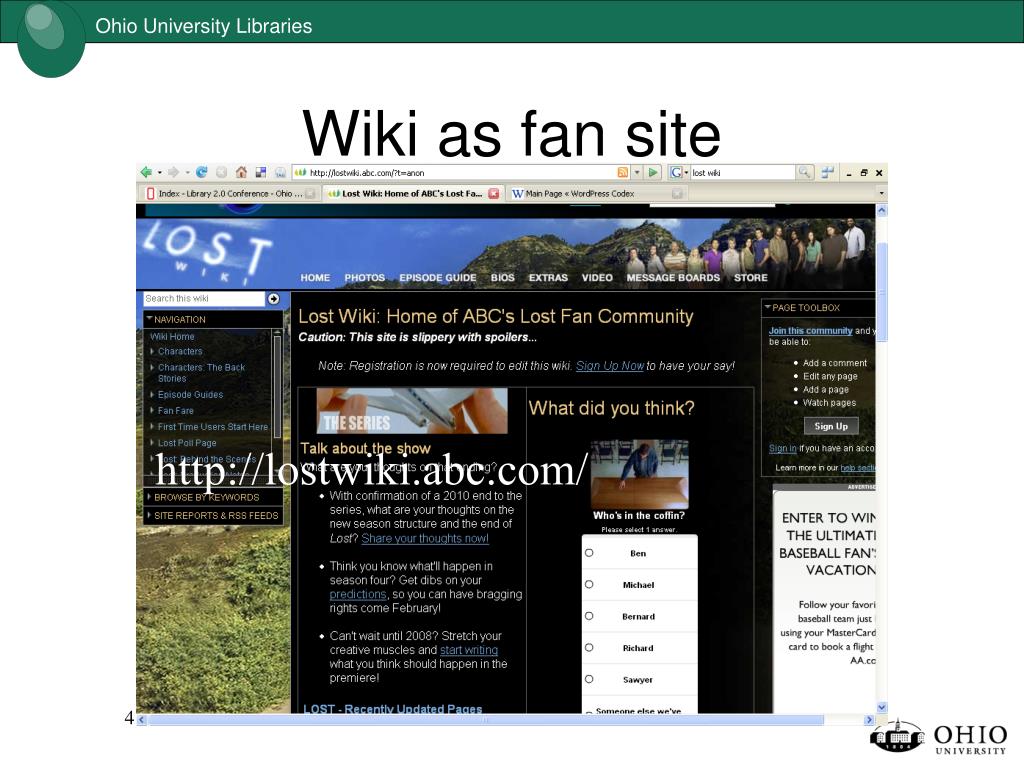Select the Sawyer poll answer

pyautogui.click(x=589, y=679)
